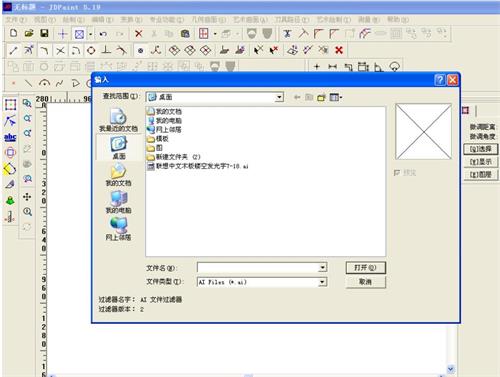
Task: Go to 网上邻居 in places bar
Action: pos(118,229)
